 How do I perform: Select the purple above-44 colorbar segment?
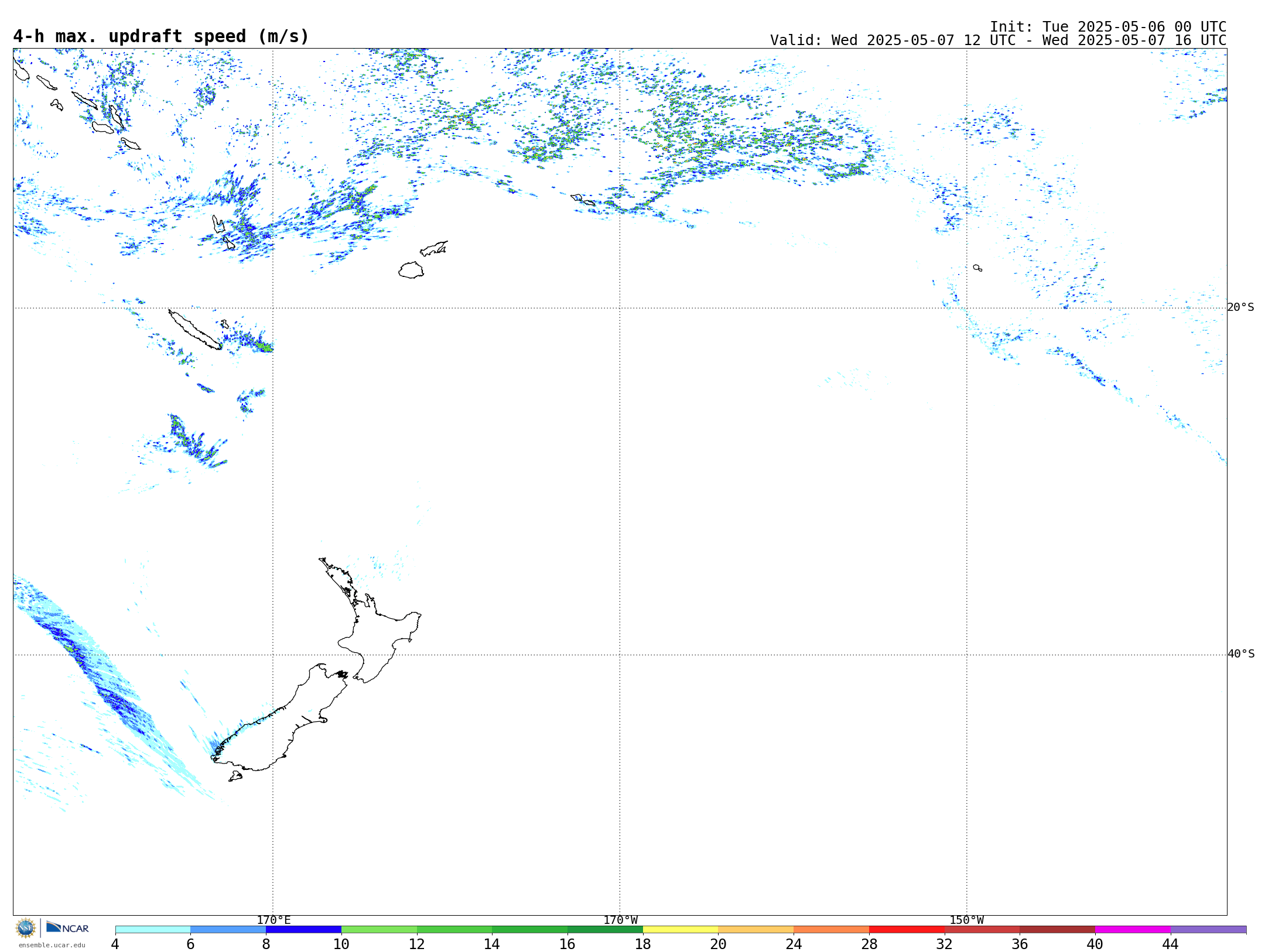1209,929
